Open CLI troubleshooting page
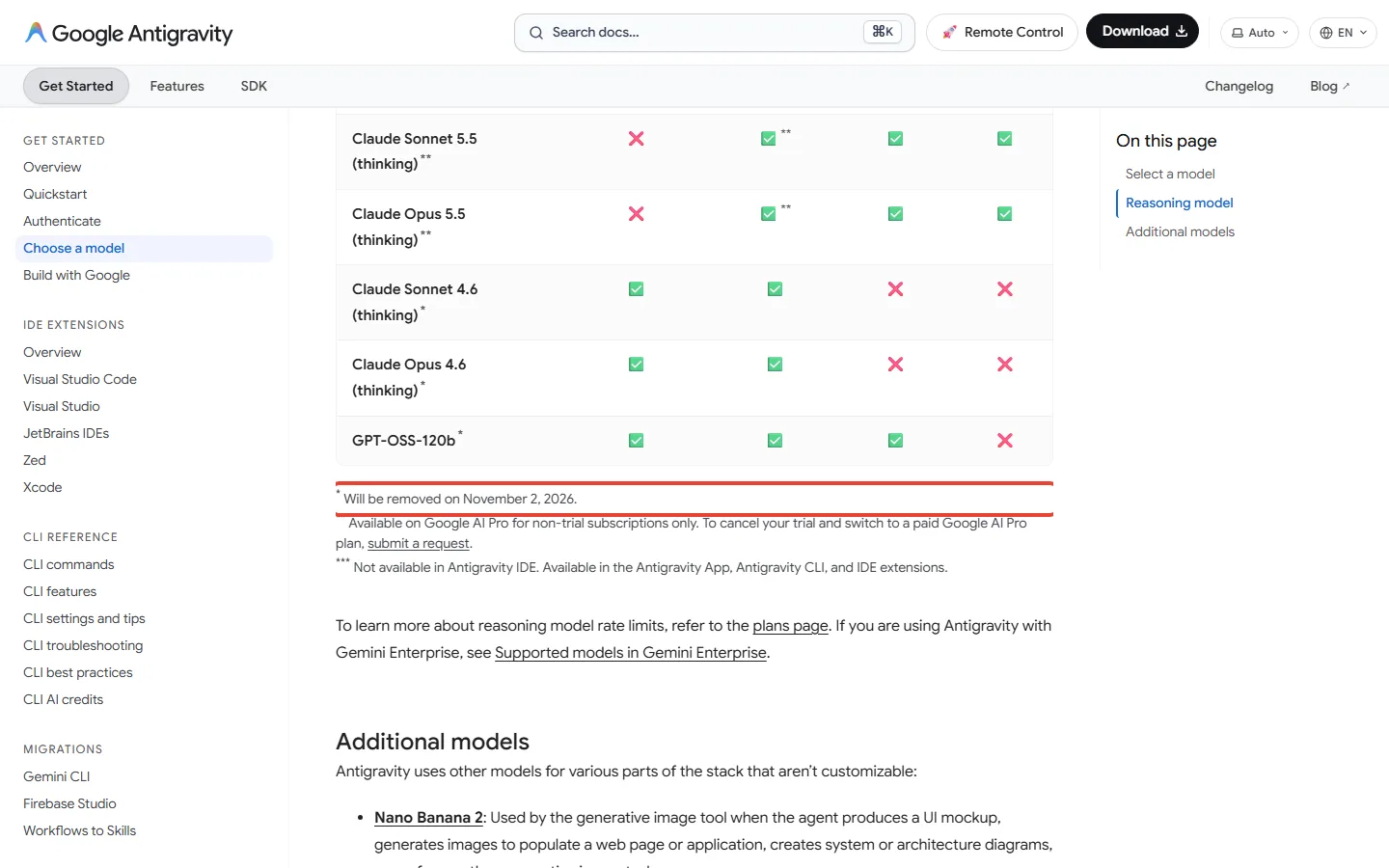 coord(83,645)
